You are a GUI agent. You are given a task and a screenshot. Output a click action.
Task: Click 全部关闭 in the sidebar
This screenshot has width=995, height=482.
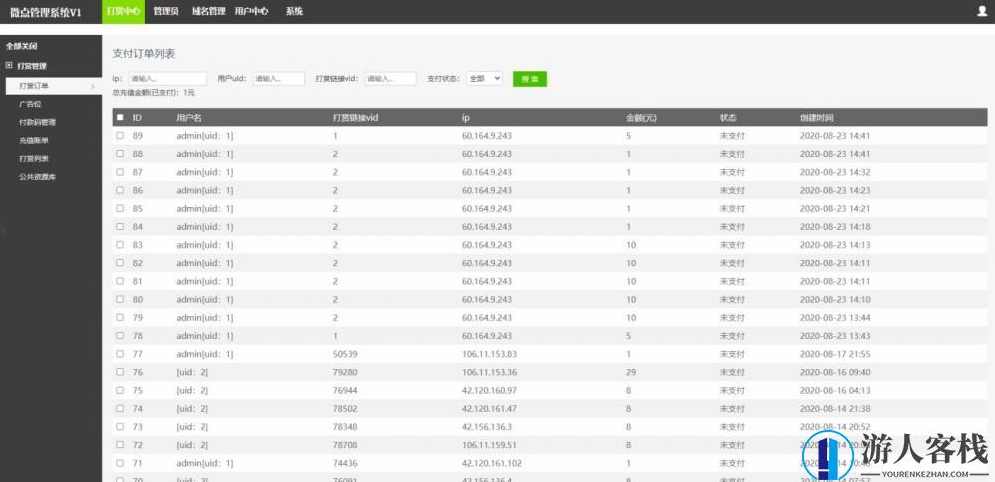[22, 47]
